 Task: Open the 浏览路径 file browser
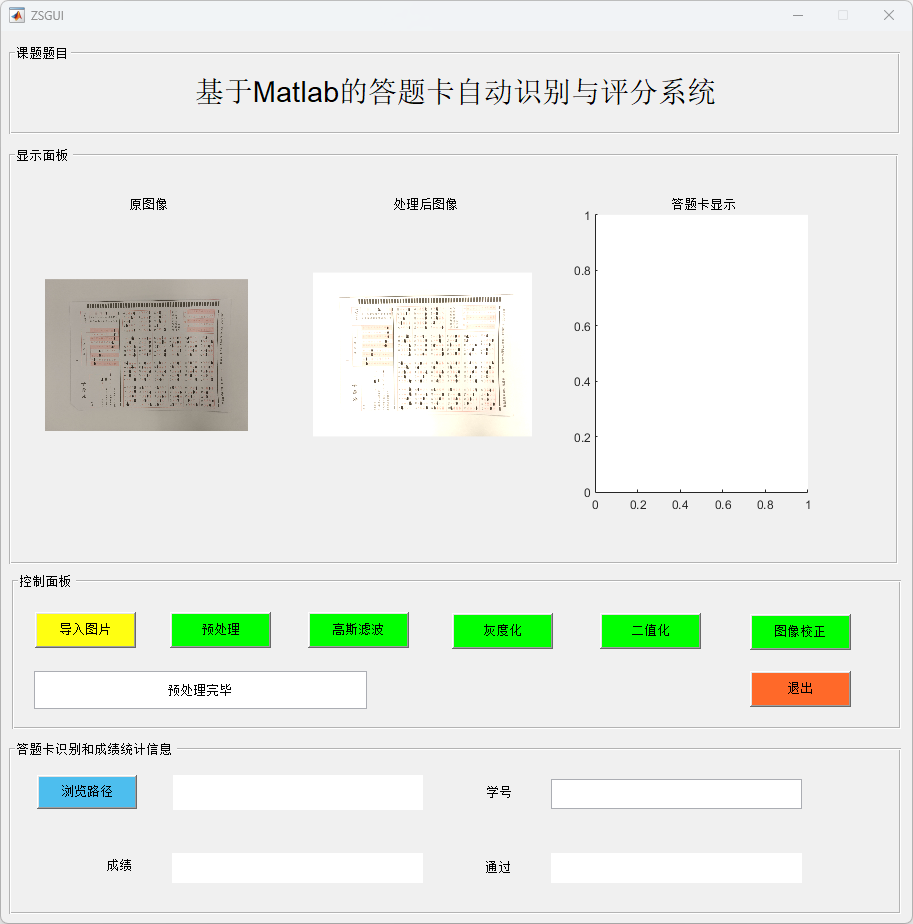87,792
